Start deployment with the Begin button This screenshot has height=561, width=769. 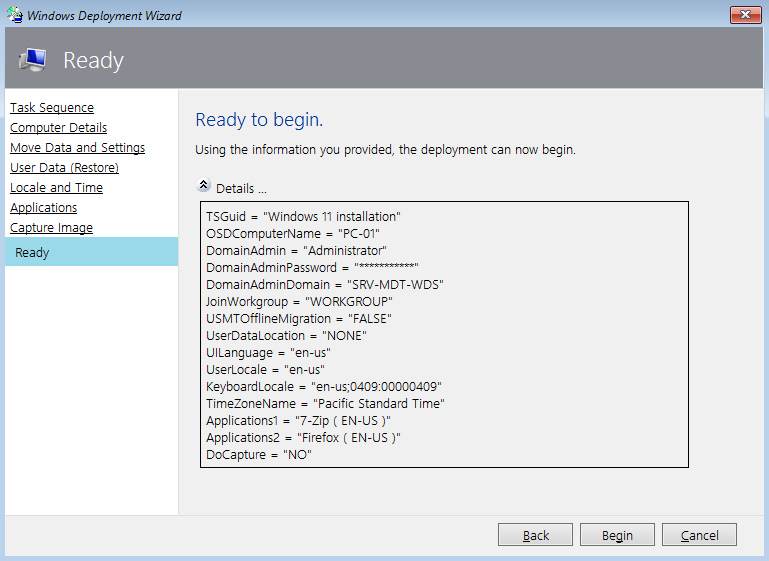pyautogui.click(x=617, y=535)
